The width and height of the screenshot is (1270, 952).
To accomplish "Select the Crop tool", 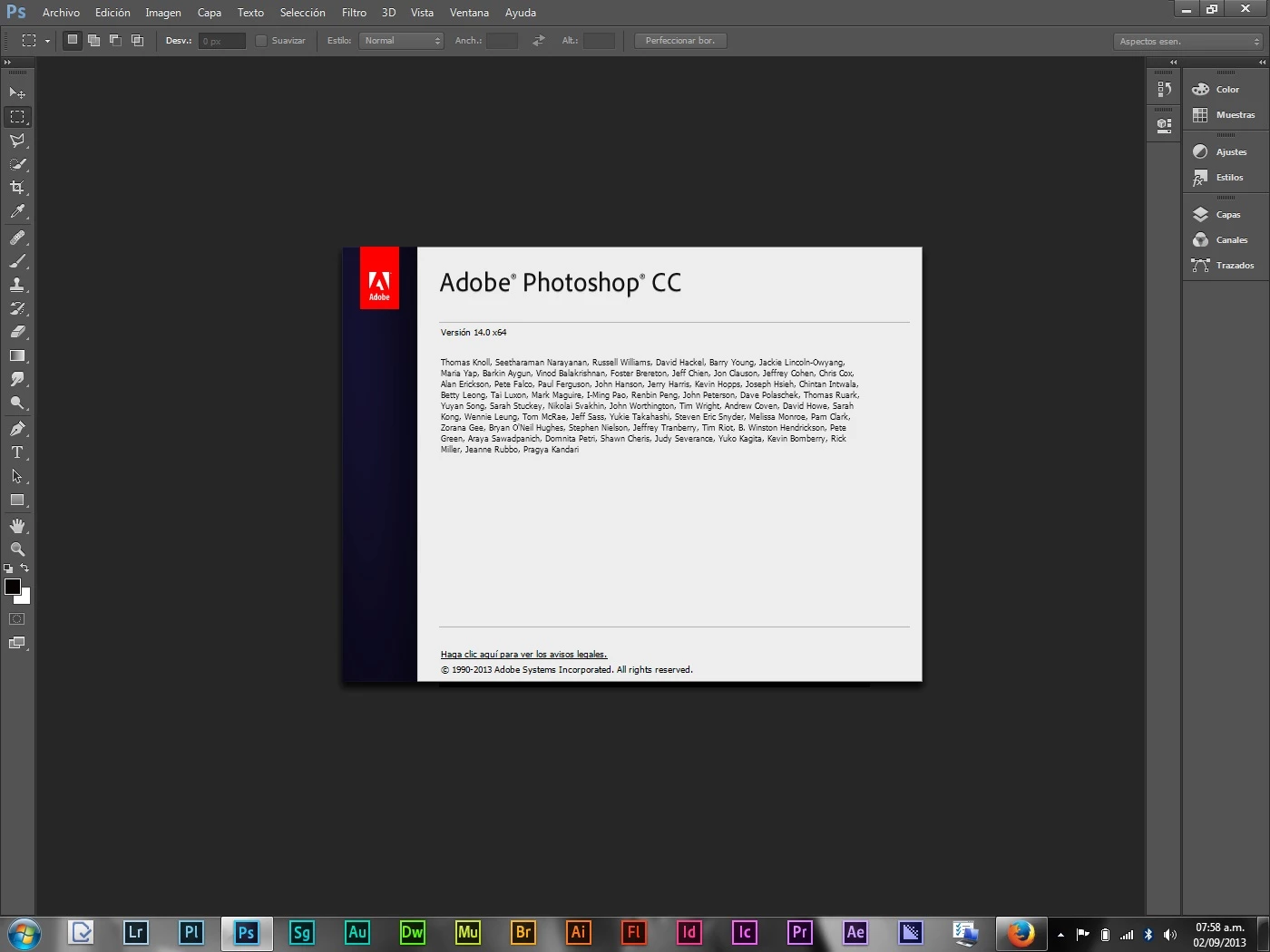I will [x=17, y=188].
